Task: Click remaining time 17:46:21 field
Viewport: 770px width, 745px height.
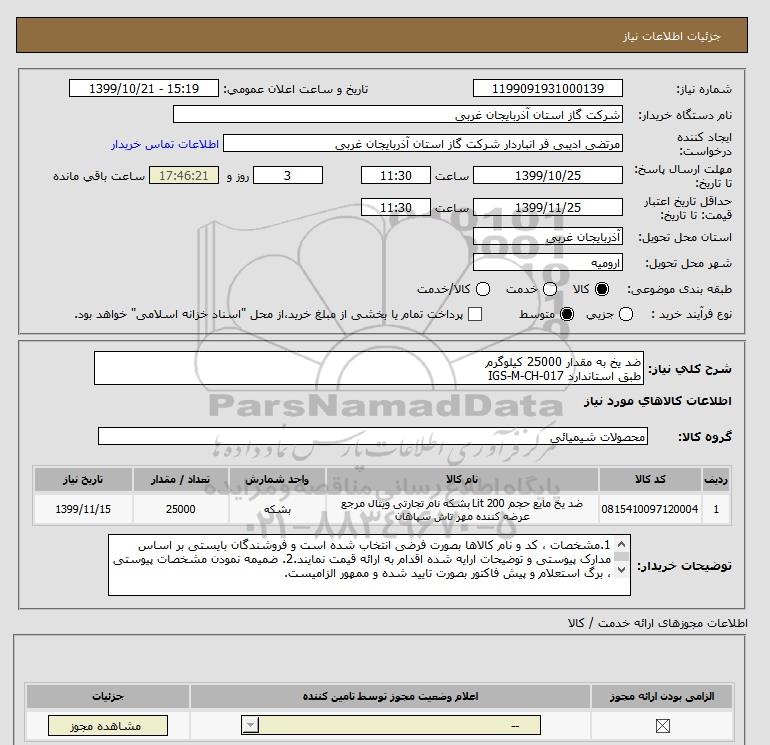Action: click(184, 175)
